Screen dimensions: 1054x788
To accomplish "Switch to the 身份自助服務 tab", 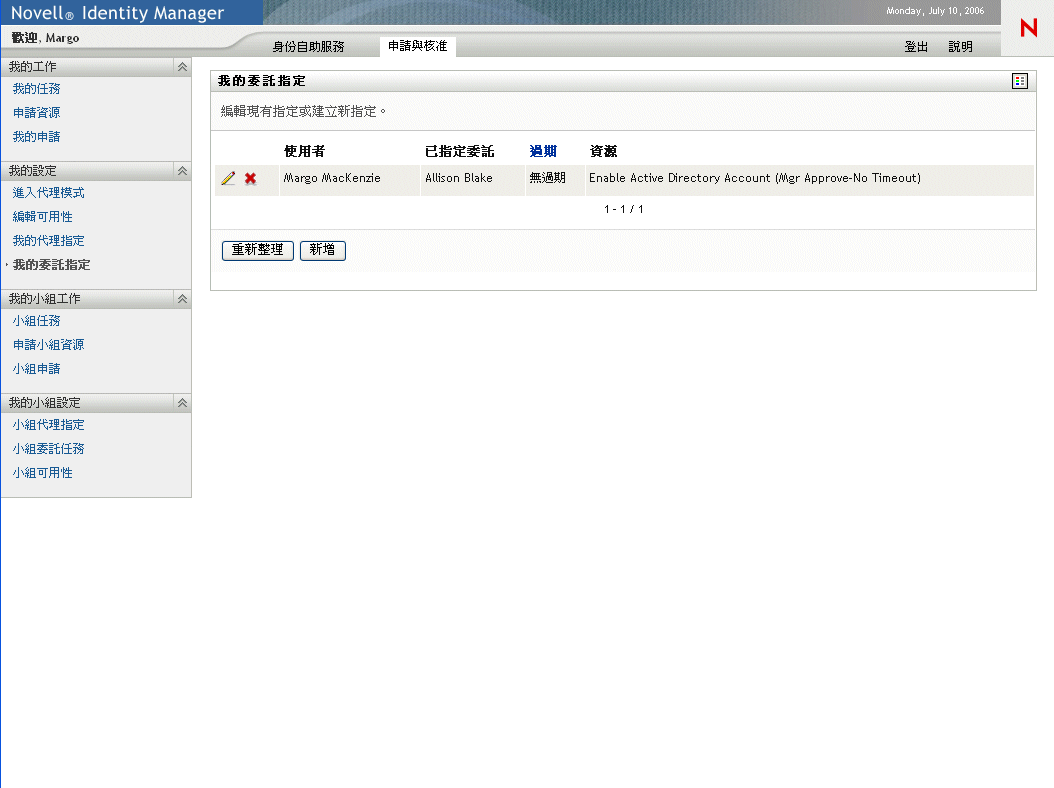I will click(309, 46).
